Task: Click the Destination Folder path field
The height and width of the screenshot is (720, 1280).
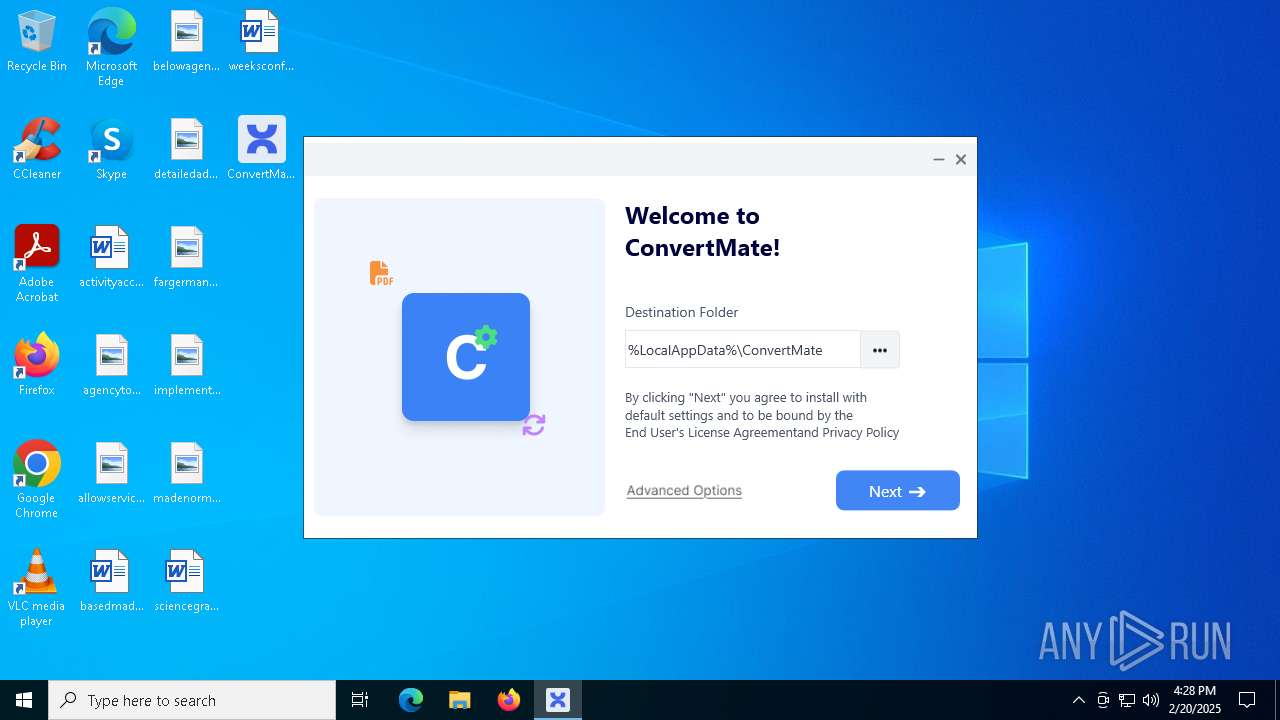Action: click(742, 350)
